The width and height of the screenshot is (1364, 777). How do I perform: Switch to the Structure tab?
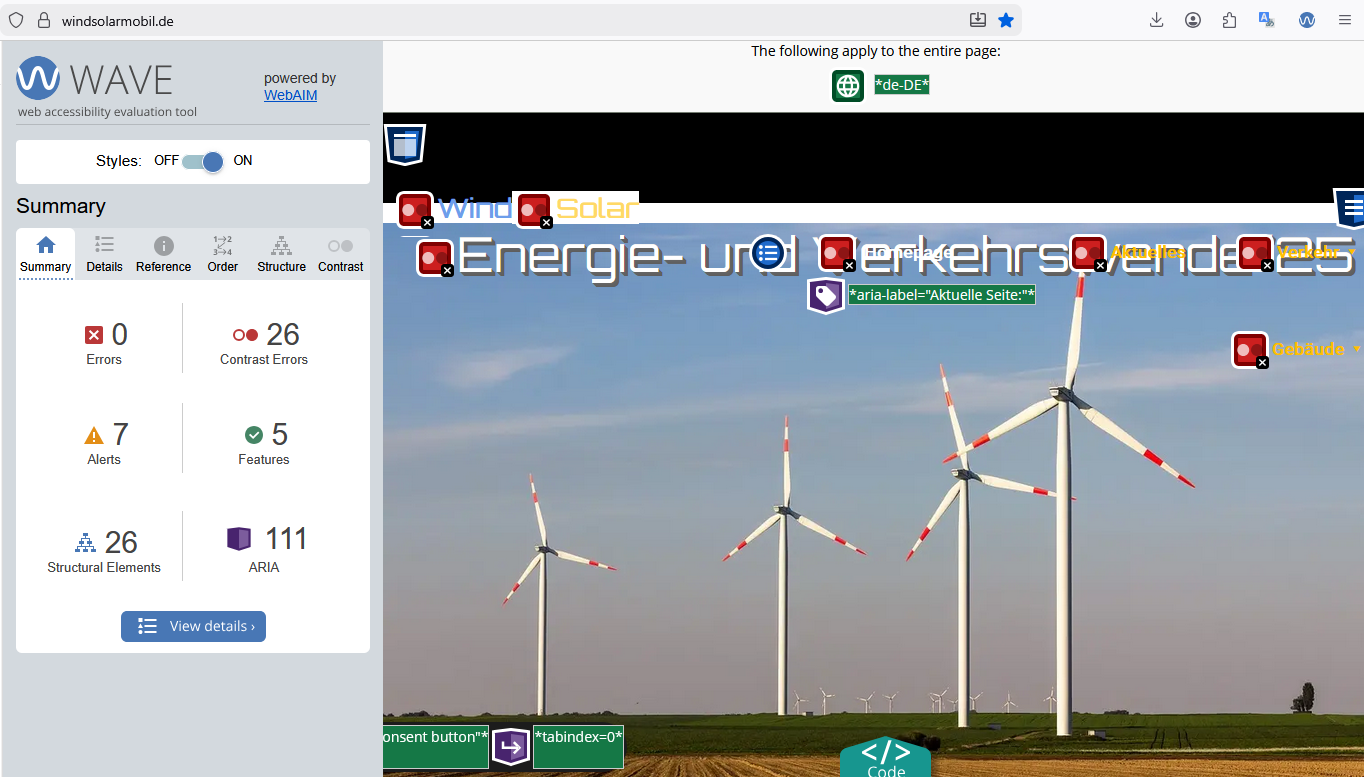281,255
